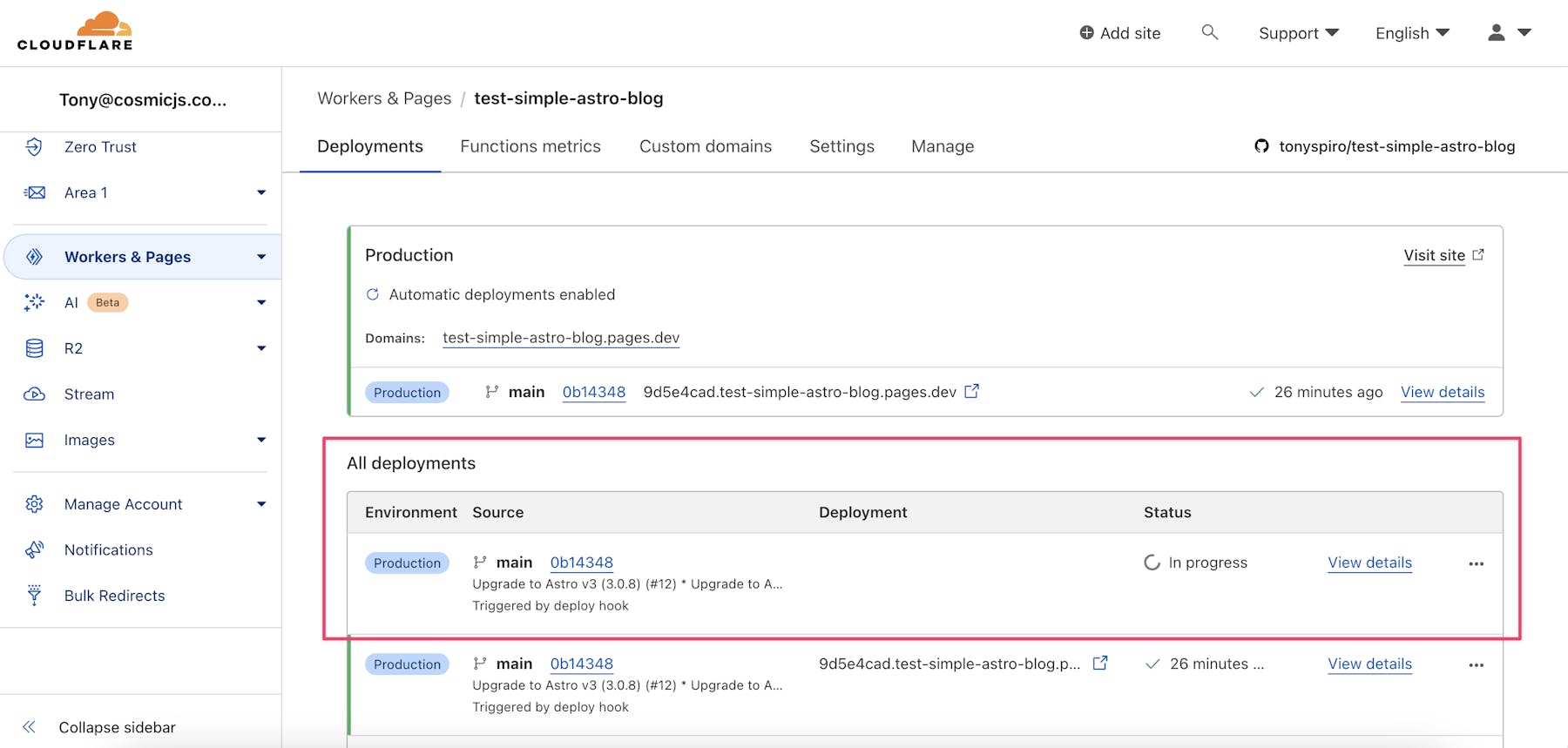Expand the Support dropdown
The height and width of the screenshot is (748, 1568).
pos(1298,33)
